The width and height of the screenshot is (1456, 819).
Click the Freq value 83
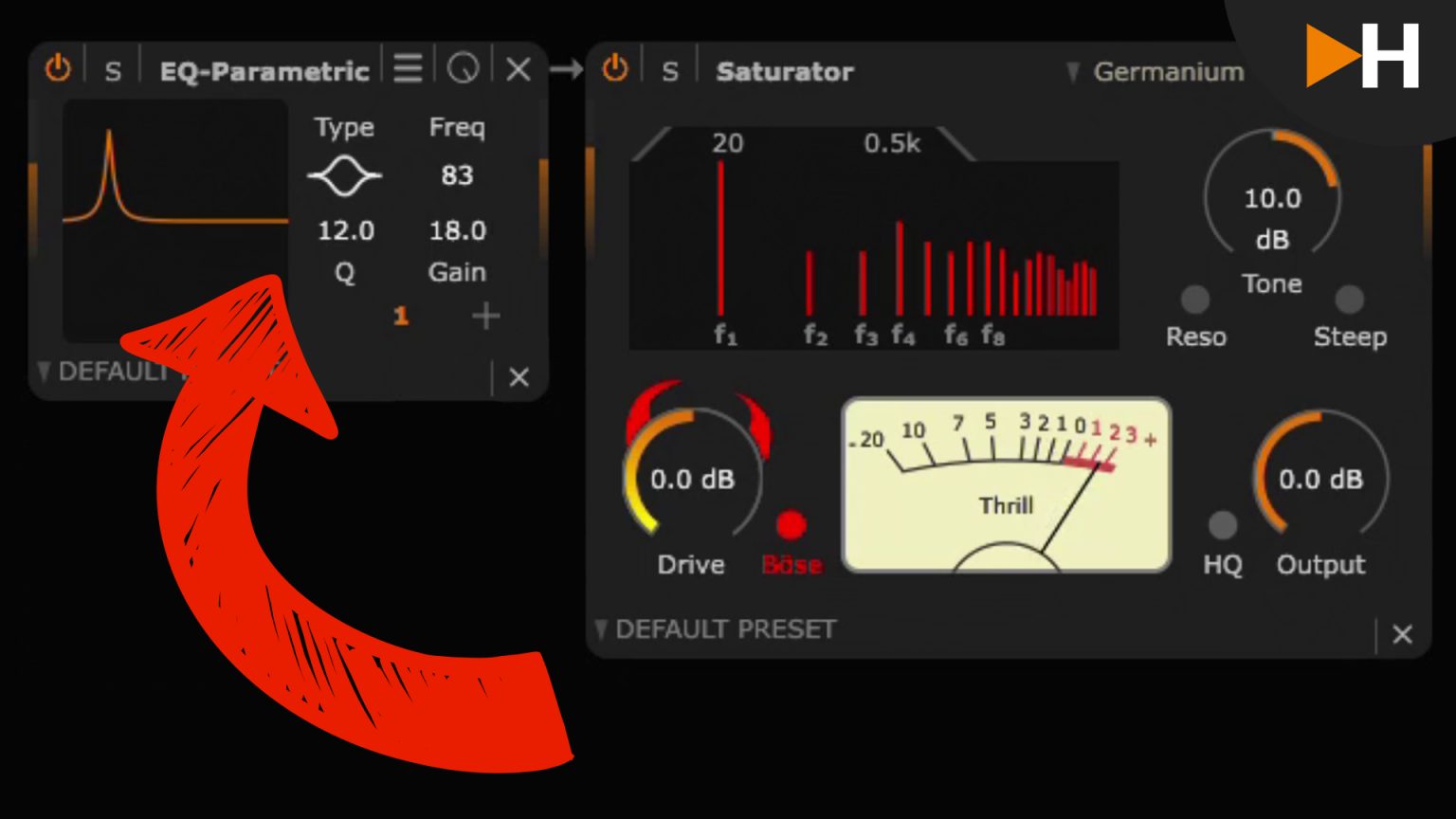point(457,176)
